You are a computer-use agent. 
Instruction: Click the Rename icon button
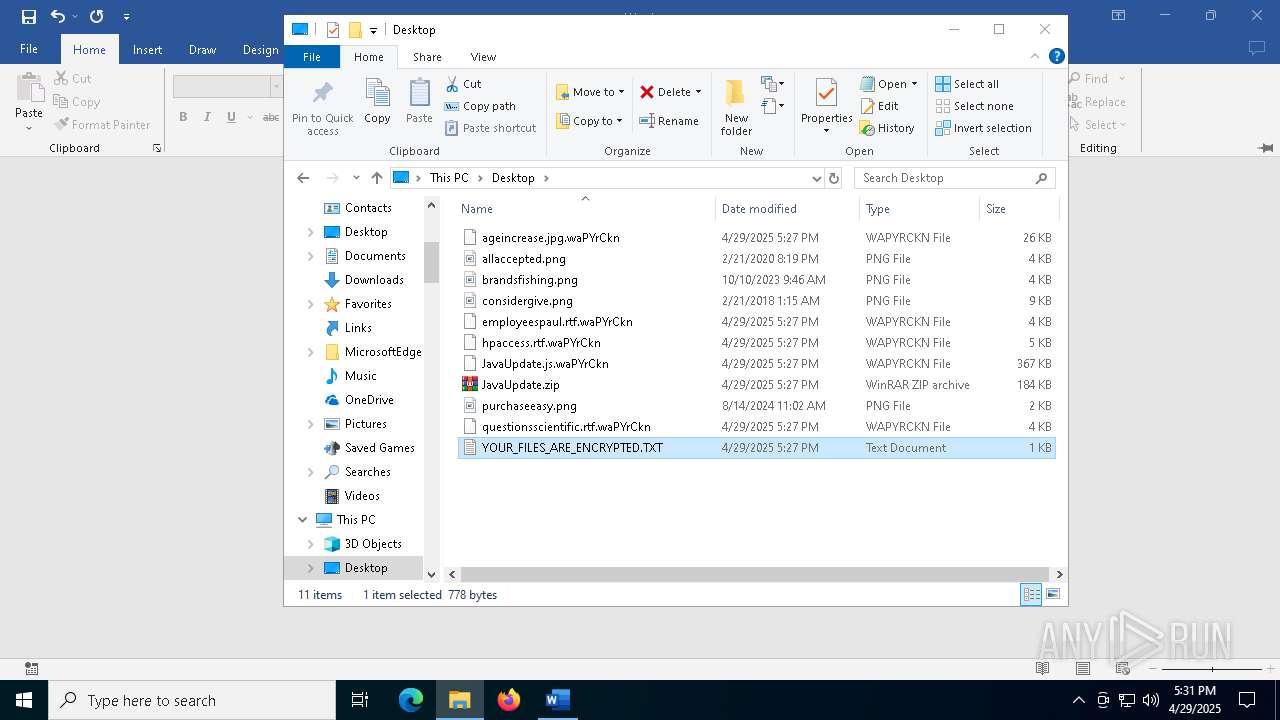click(669, 121)
